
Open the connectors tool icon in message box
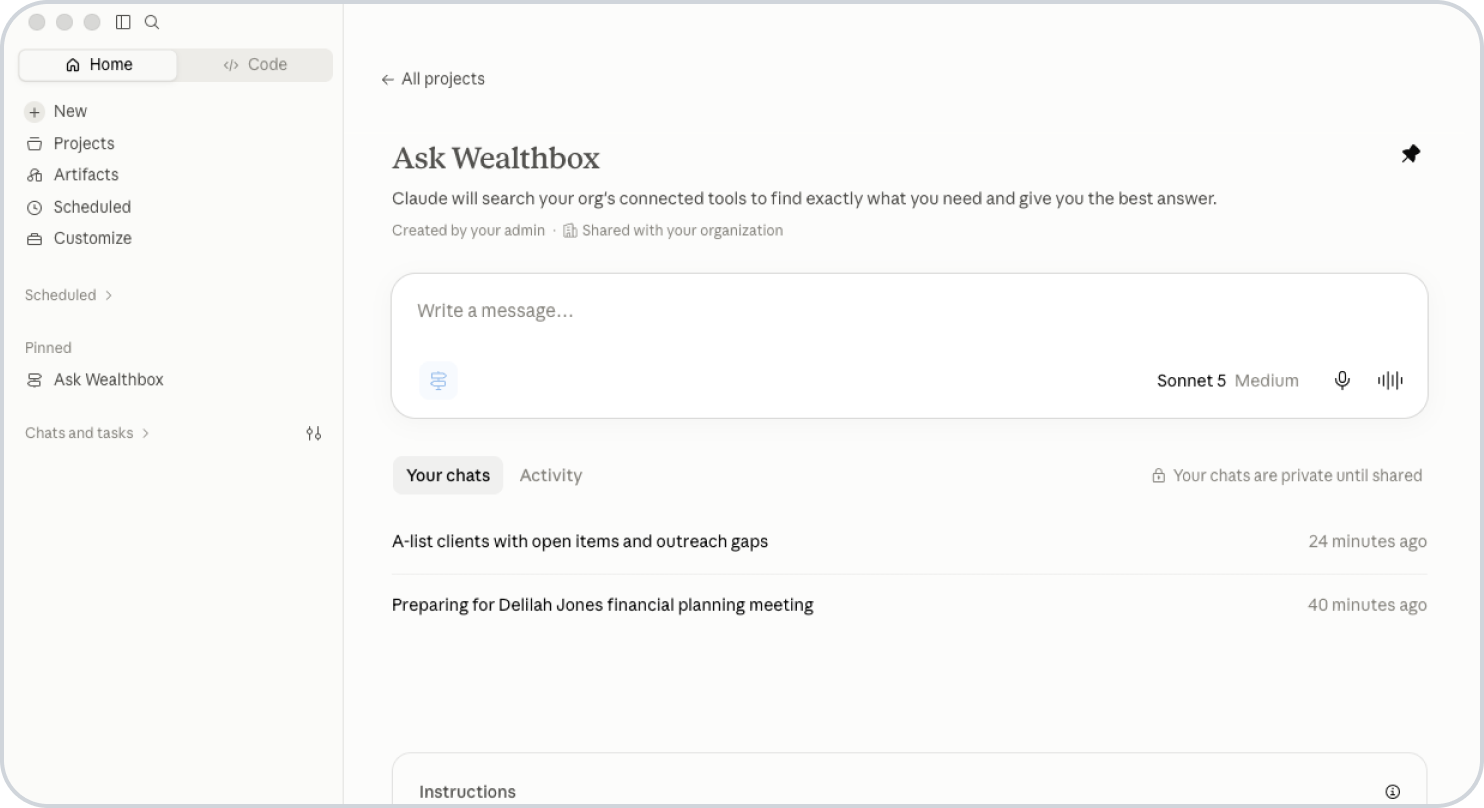point(438,381)
